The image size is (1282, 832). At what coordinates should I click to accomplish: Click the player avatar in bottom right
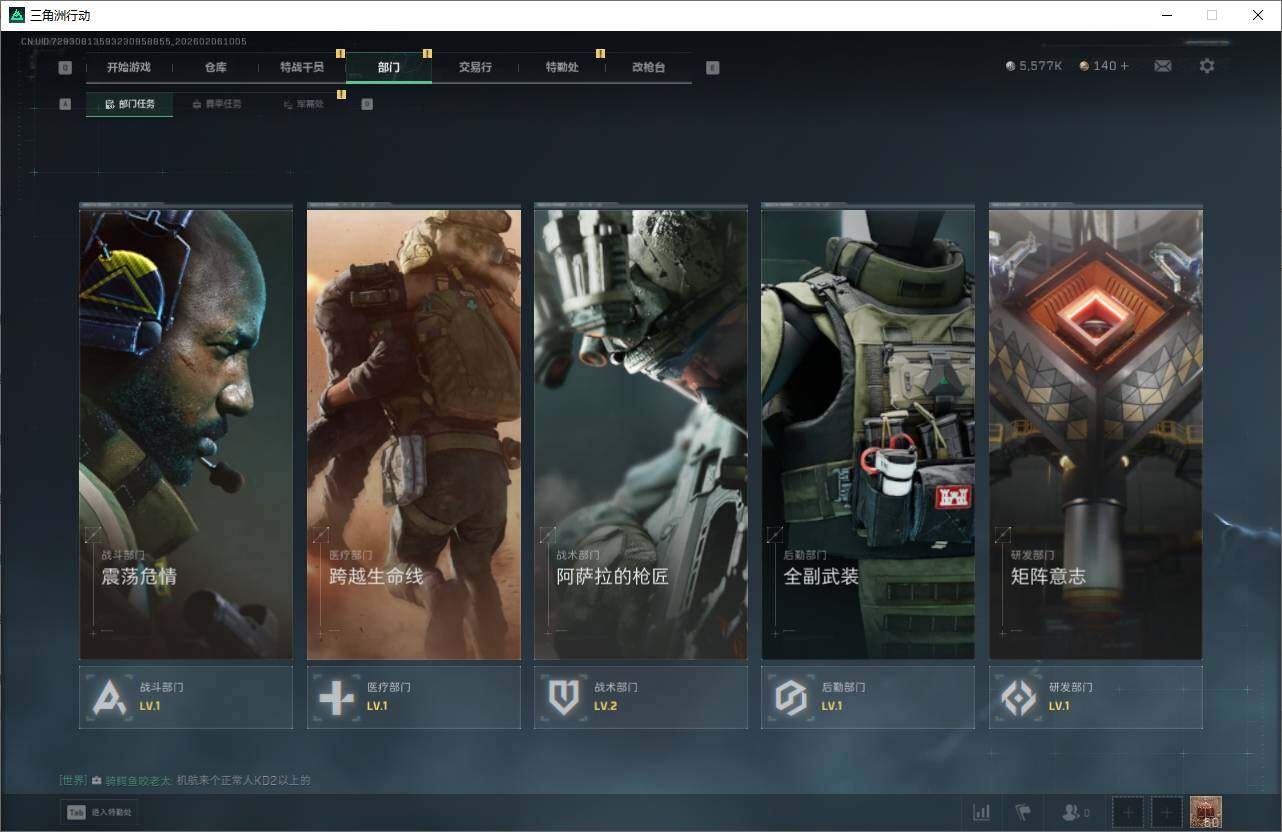pyautogui.click(x=1206, y=813)
